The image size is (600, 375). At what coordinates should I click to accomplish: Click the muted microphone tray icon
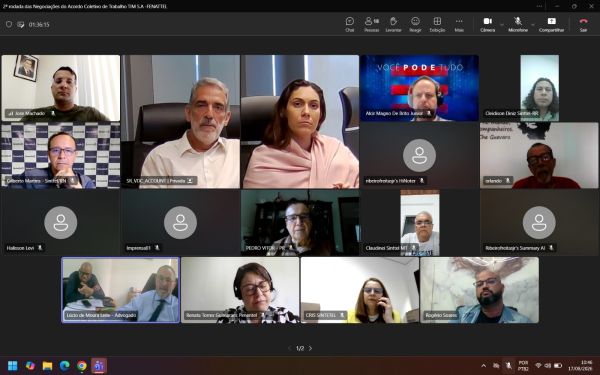pyautogui.click(x=508, y=365)
